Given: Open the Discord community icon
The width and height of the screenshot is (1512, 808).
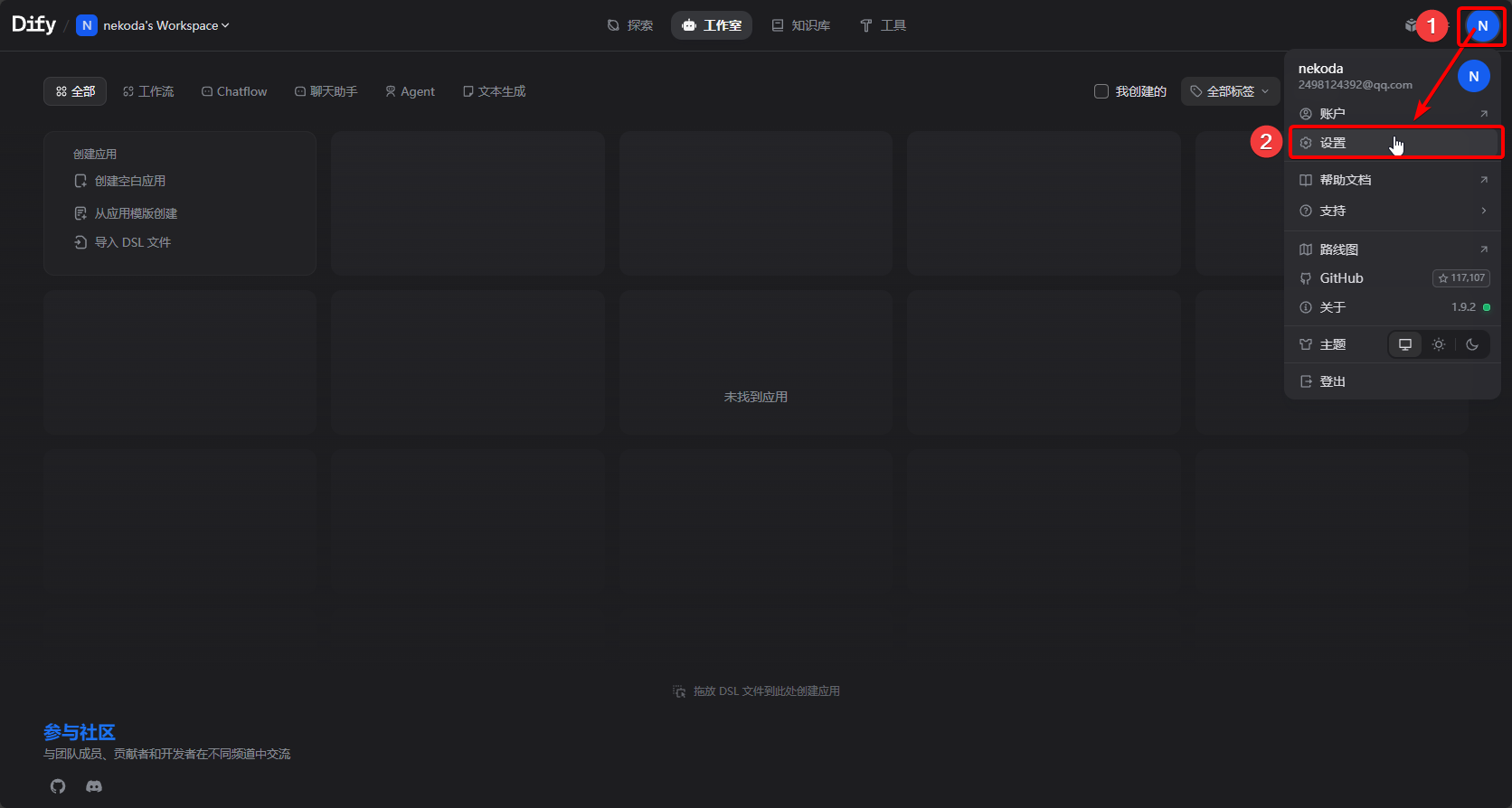Looking at the screenshot, I should tap(94, 786).
